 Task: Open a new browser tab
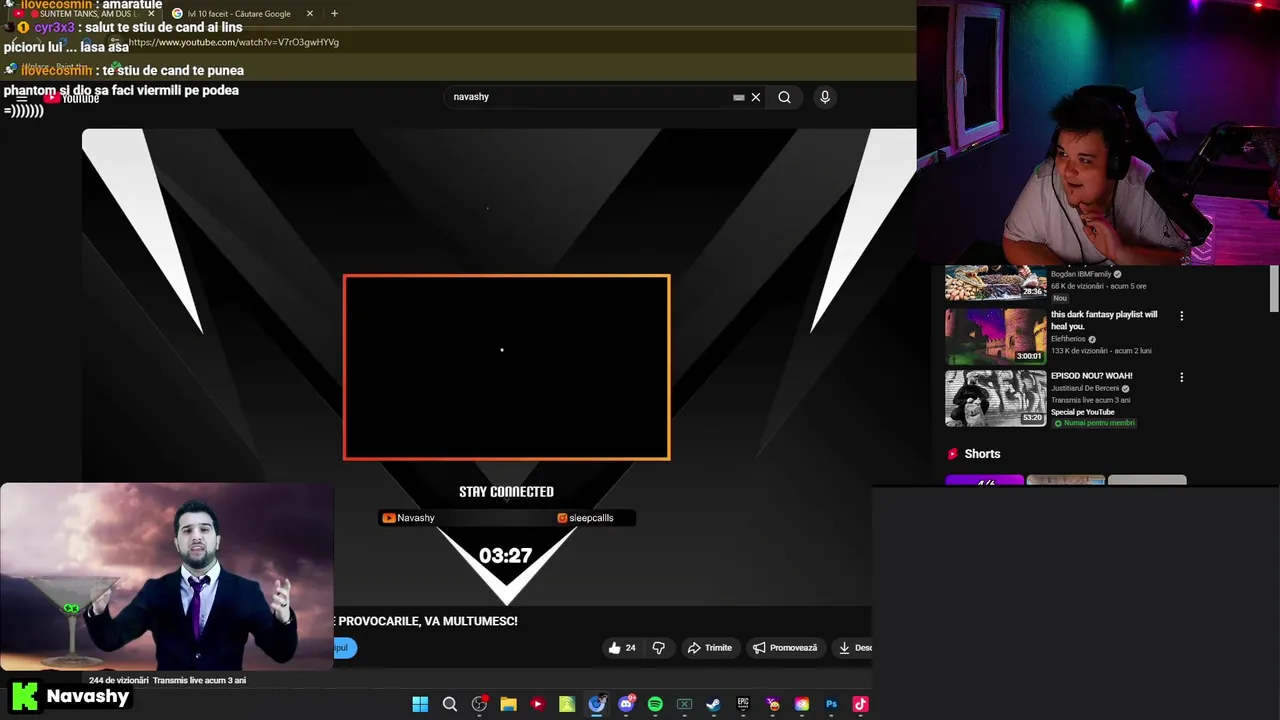click(334, 14)
